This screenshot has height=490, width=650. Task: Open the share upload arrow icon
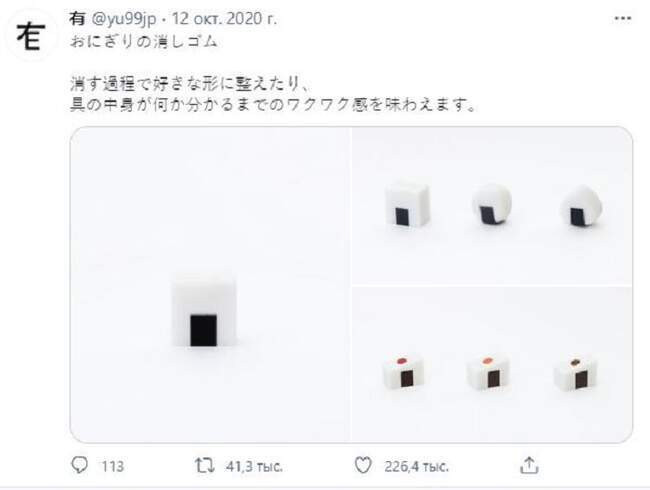point(529,466)
